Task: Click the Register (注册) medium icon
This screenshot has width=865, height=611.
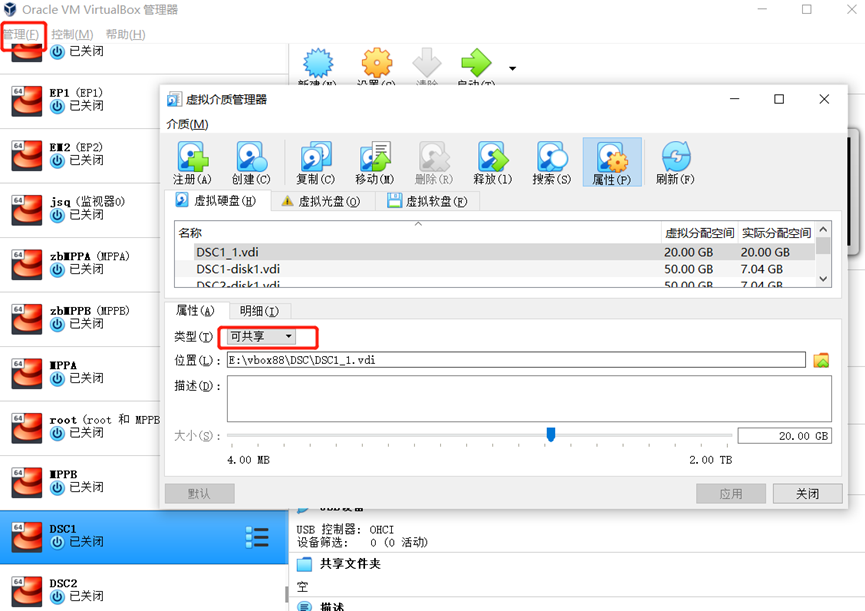Action: tap(192, 157)
